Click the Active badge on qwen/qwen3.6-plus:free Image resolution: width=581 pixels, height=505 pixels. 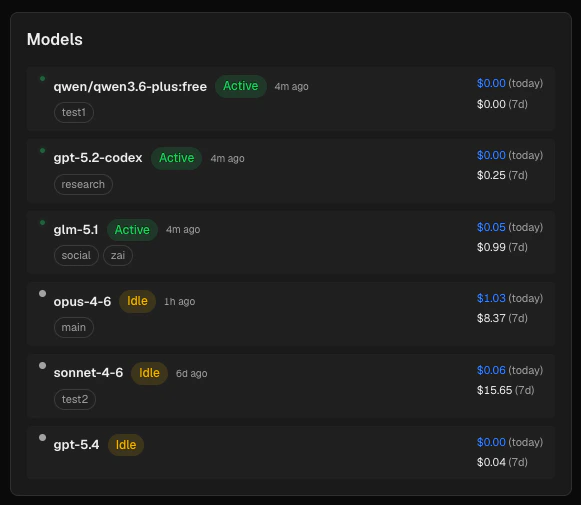tap(241, 86)
